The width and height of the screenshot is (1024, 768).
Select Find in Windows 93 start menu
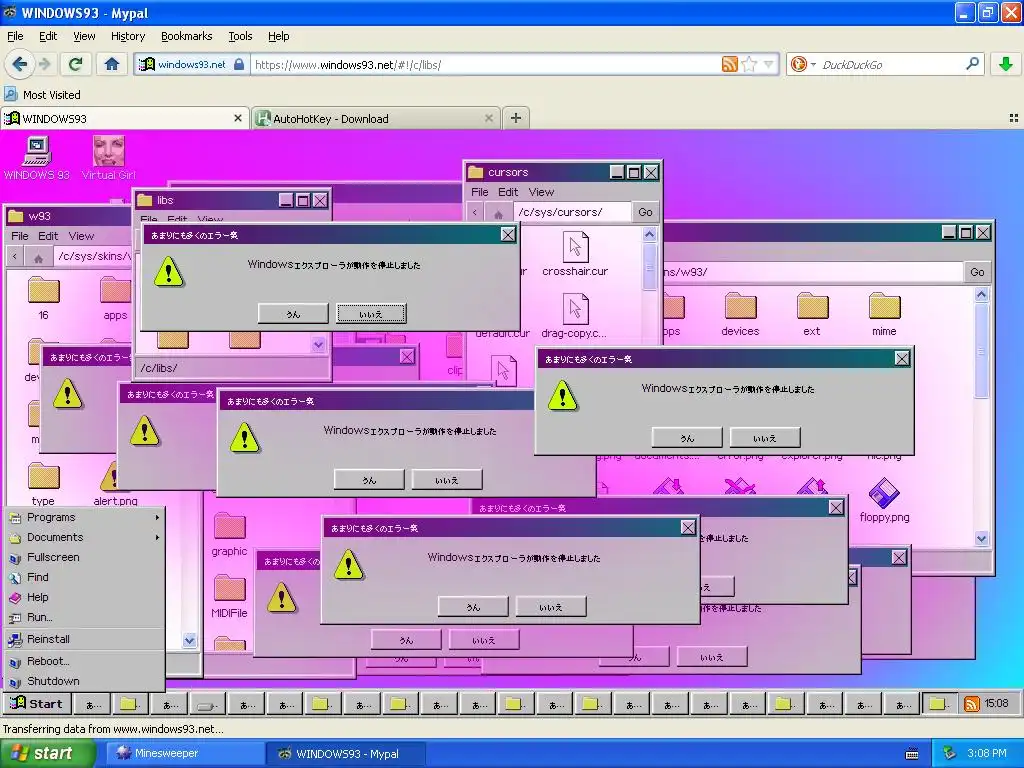pyautogui.click(x=84, y=577)
